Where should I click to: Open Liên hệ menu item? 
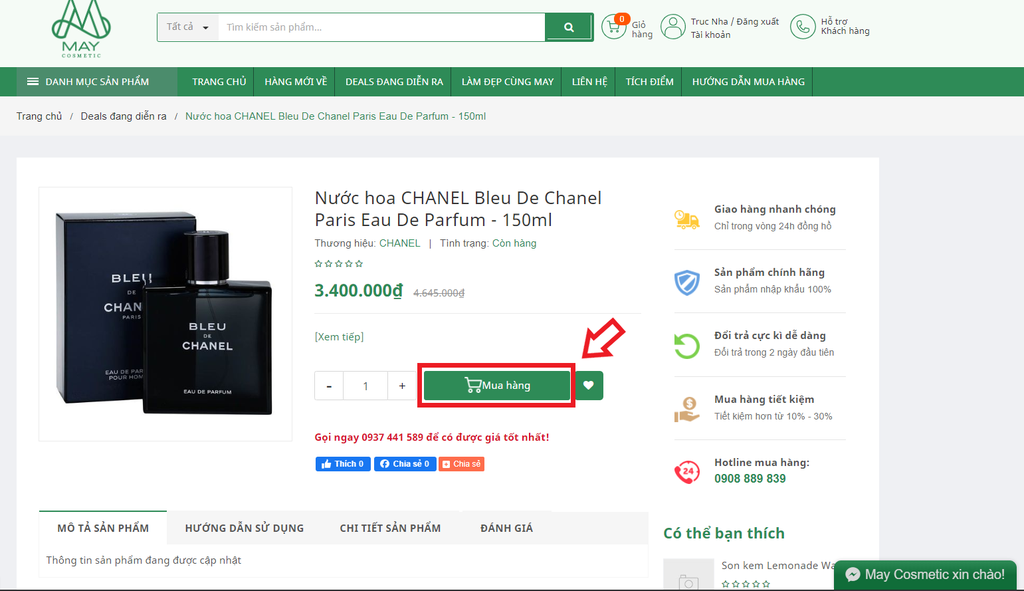pyautogui.click(x=589, y=82)
